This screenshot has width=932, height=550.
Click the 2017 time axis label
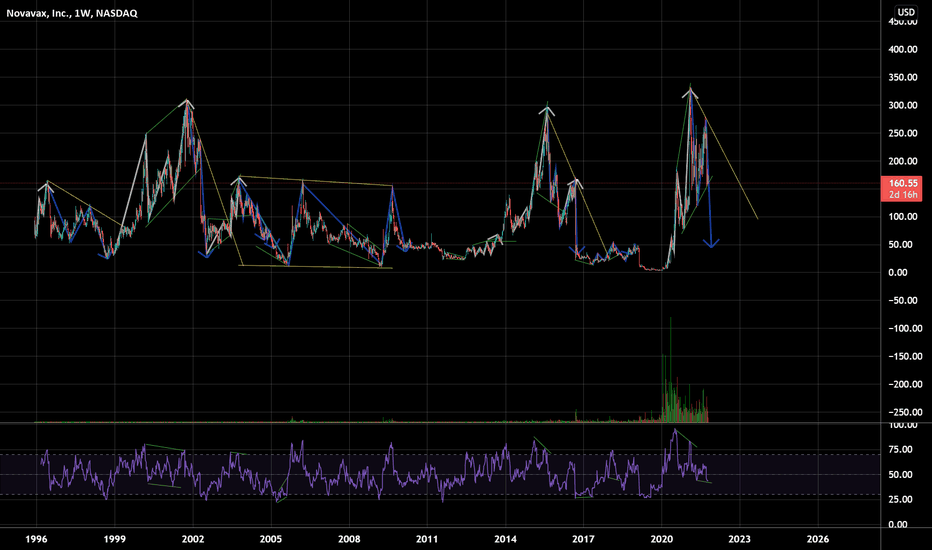coord(583,539)
